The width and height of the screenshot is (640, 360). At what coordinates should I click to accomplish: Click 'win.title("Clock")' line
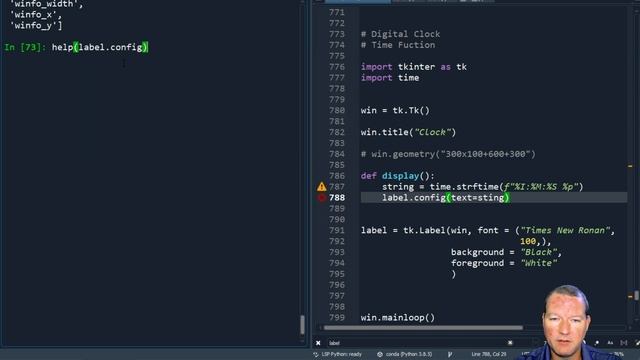click(x=408, y=132)
